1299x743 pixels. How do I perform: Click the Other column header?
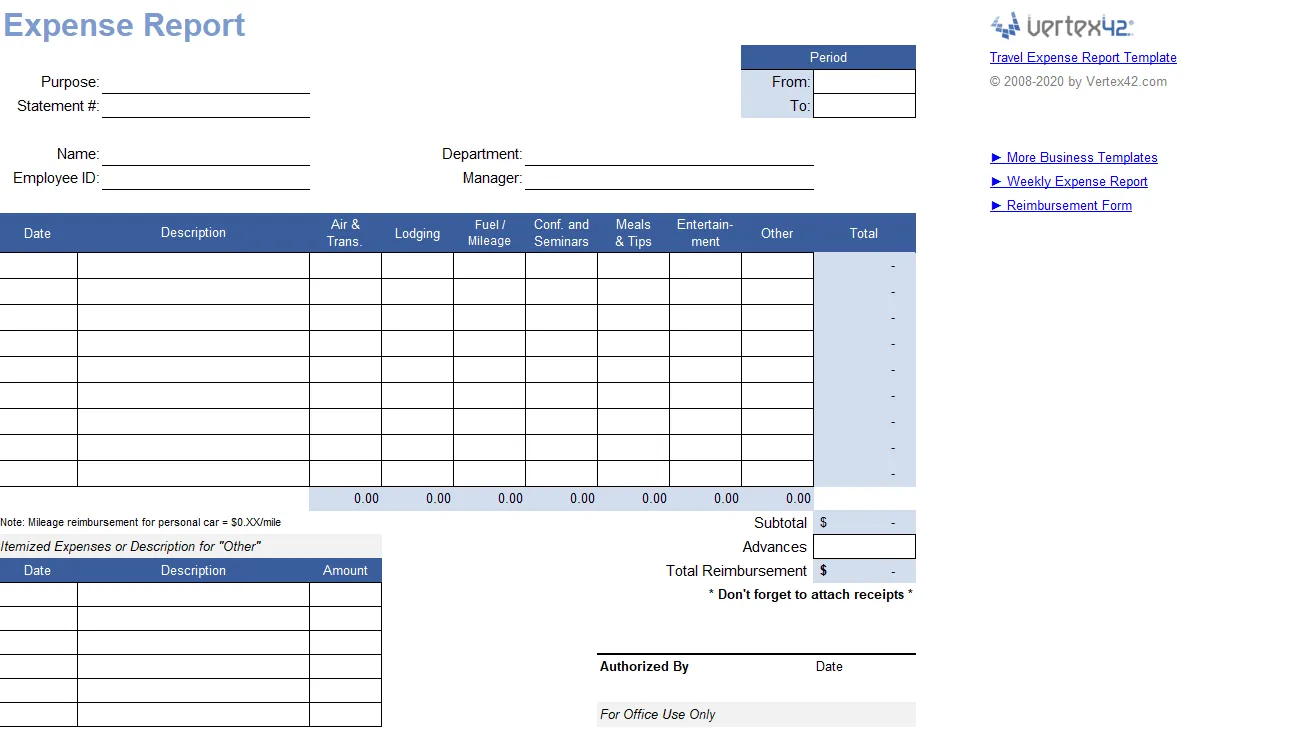[777, 233]
